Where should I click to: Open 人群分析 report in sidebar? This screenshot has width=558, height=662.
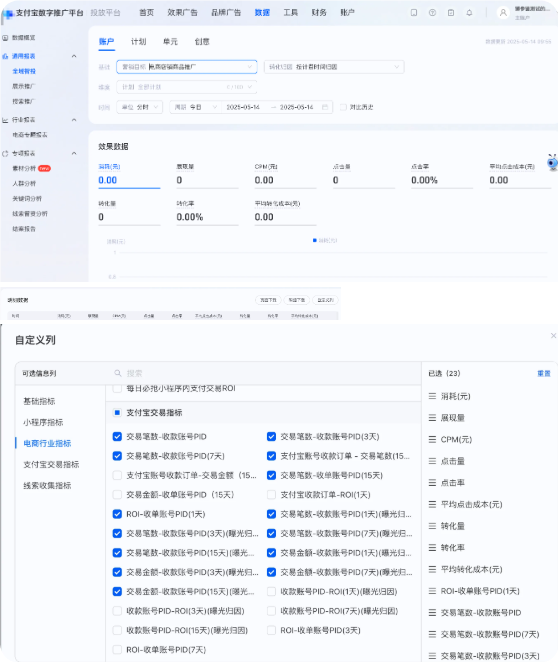pos(24,184)
